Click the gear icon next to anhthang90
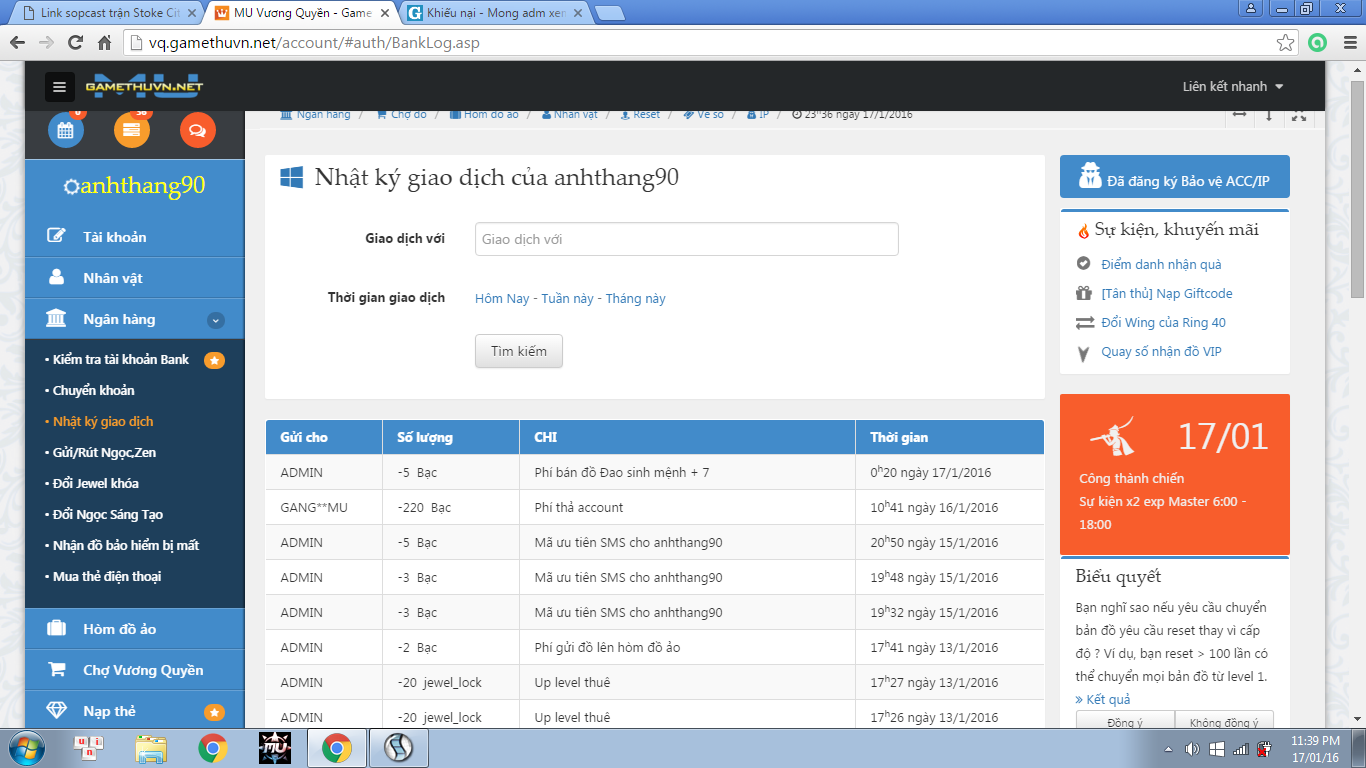Viewport: 1366px width, 768px height. click(x=70, y=187)
